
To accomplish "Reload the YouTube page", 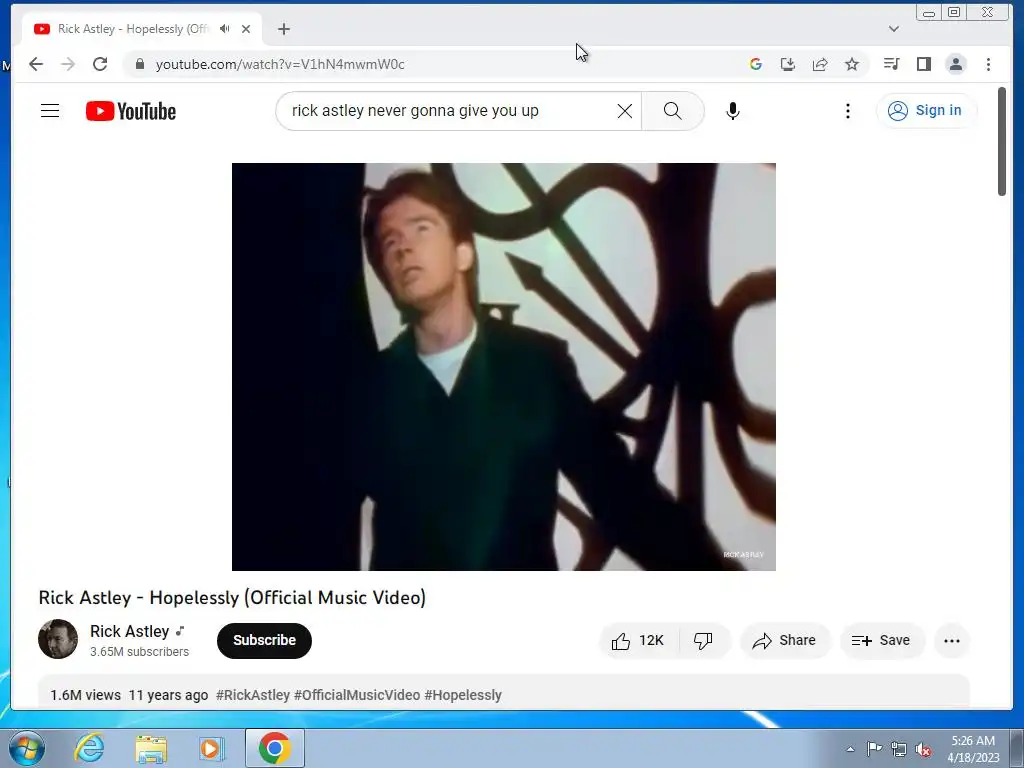I will pos(100,64).
